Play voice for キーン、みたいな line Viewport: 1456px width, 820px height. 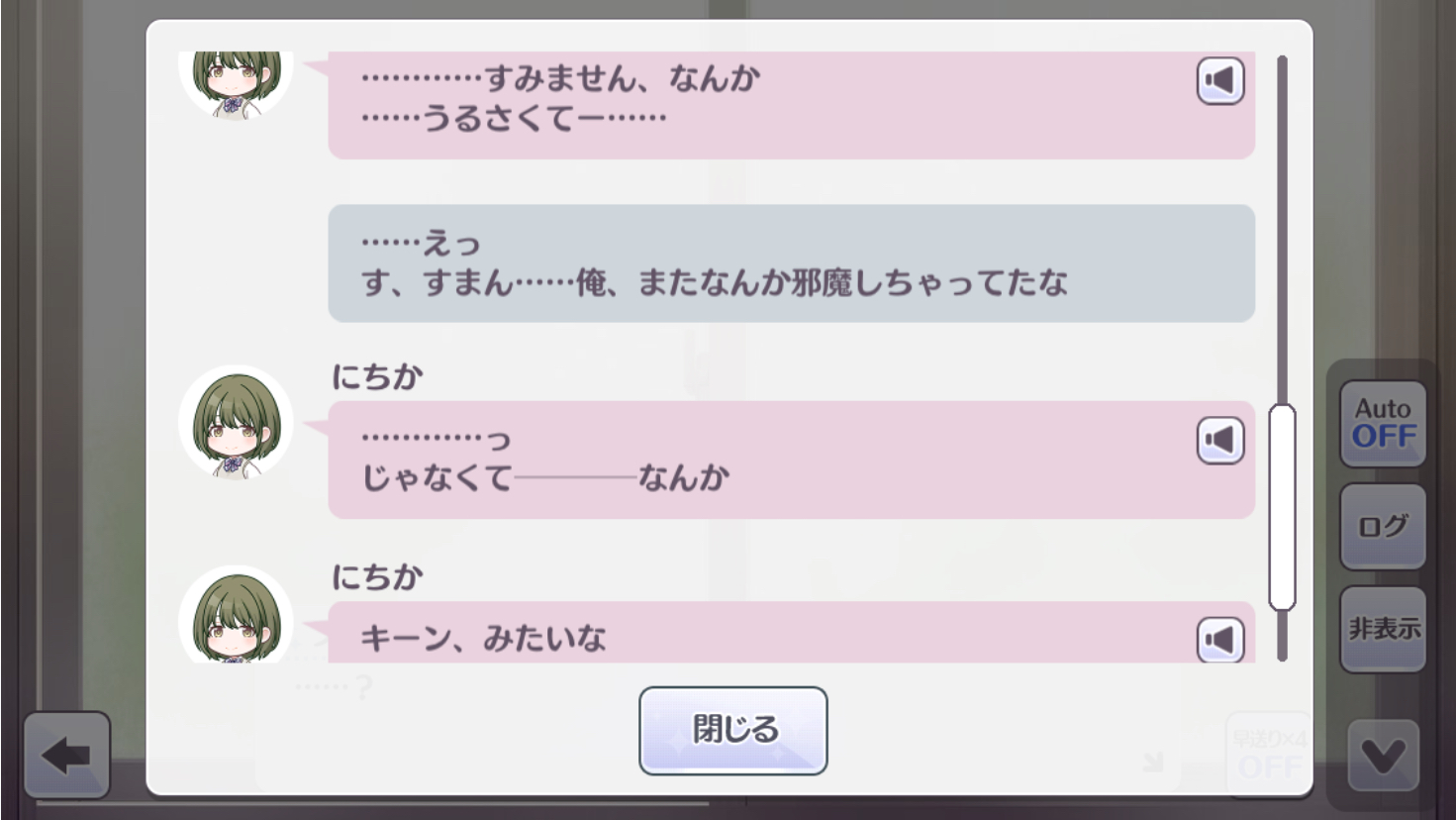(1220, 639)
